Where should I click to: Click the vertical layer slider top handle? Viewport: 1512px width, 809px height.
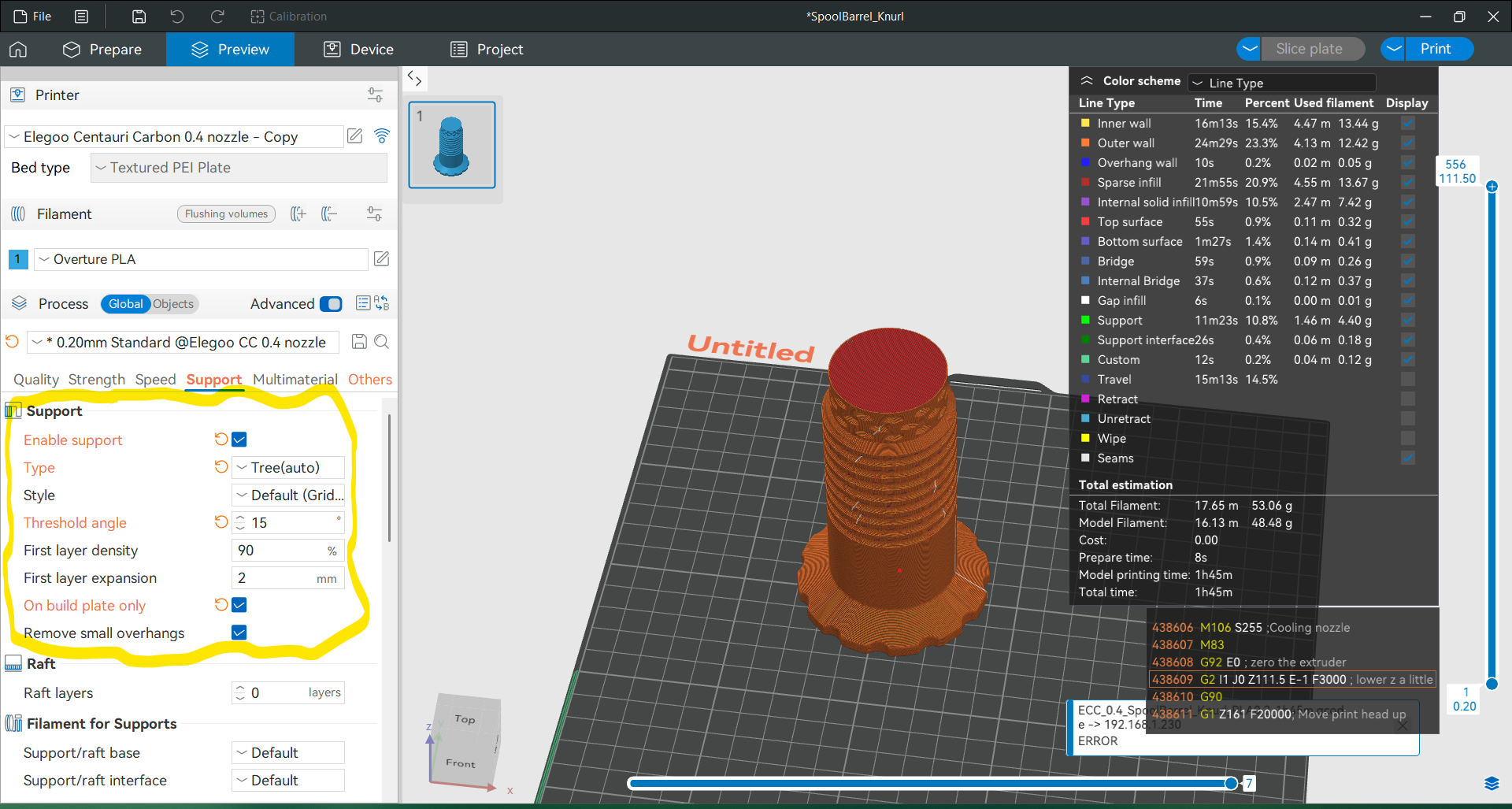pos(1492,187)
